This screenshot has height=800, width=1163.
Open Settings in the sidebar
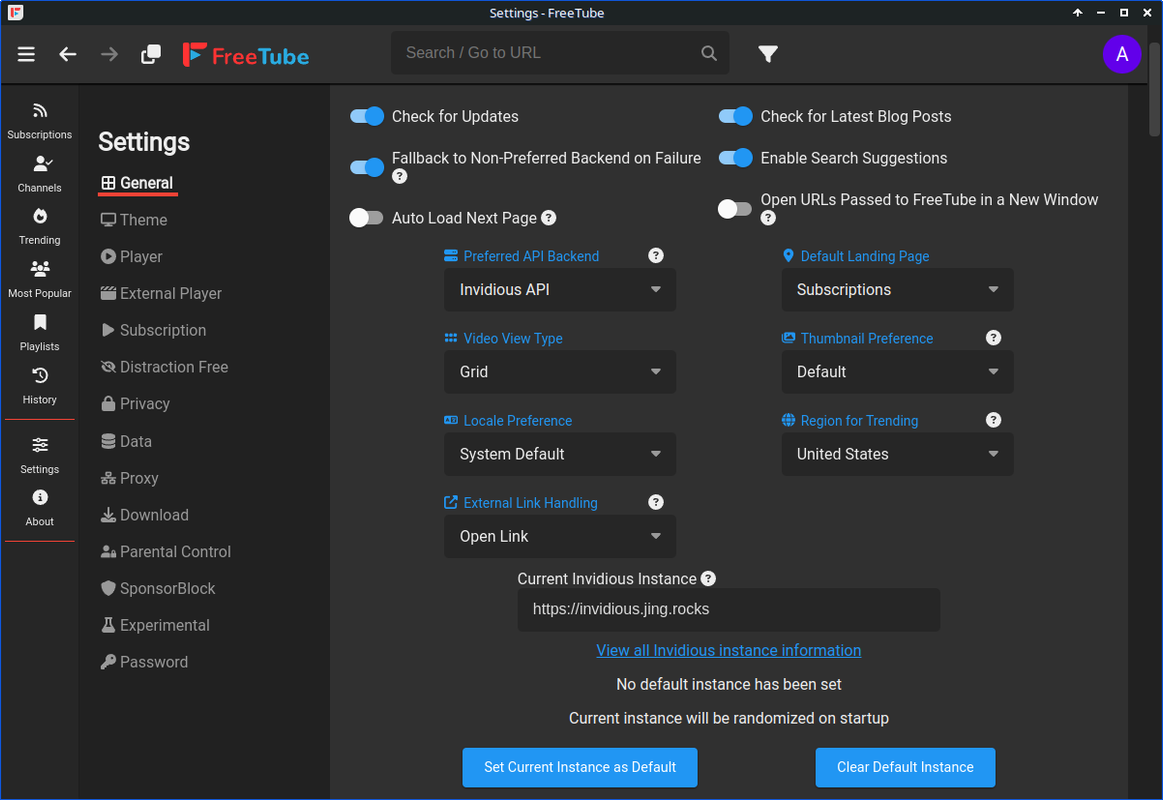point(39,456)
